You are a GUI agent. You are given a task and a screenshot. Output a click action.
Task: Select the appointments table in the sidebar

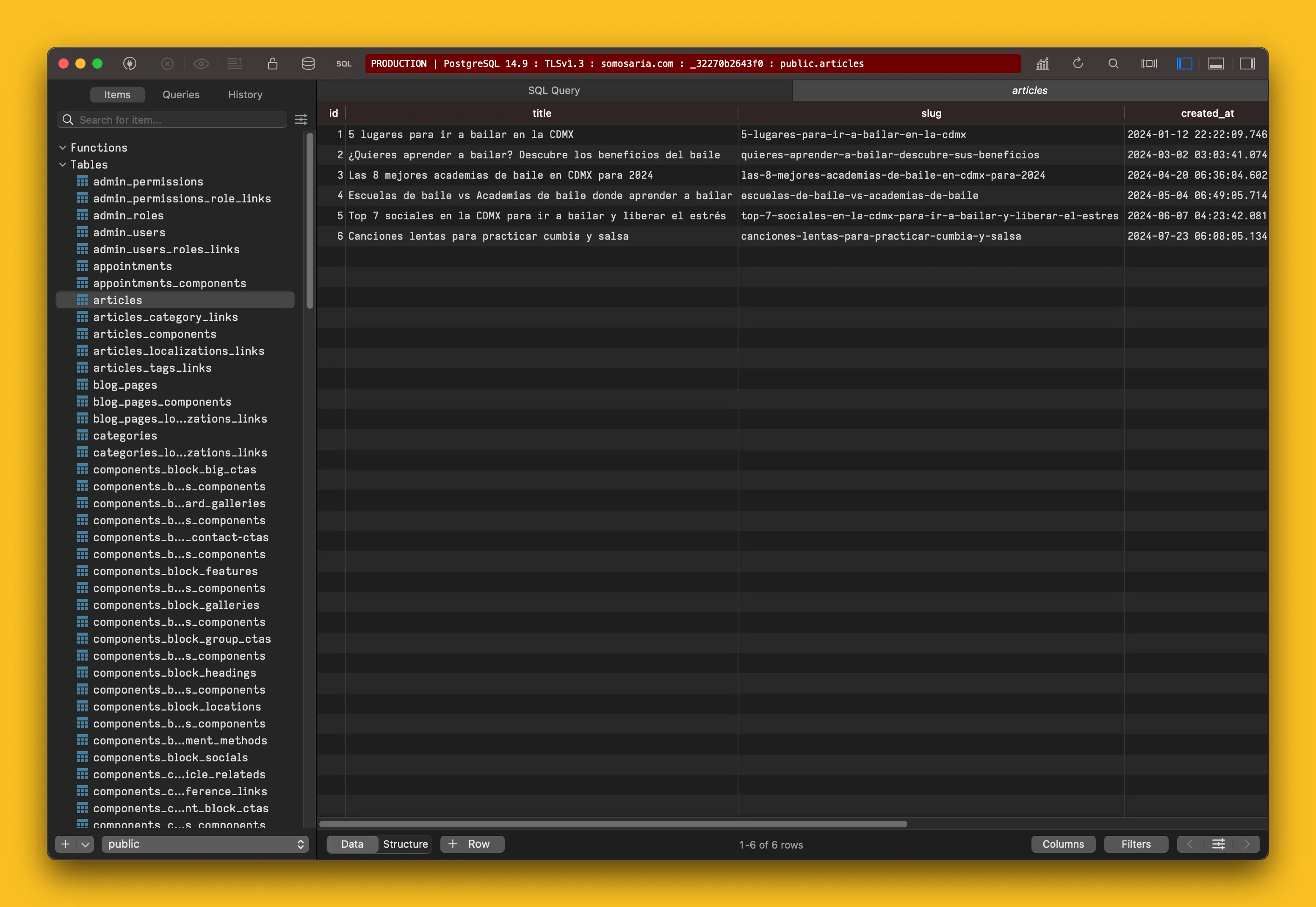(133, 266)
